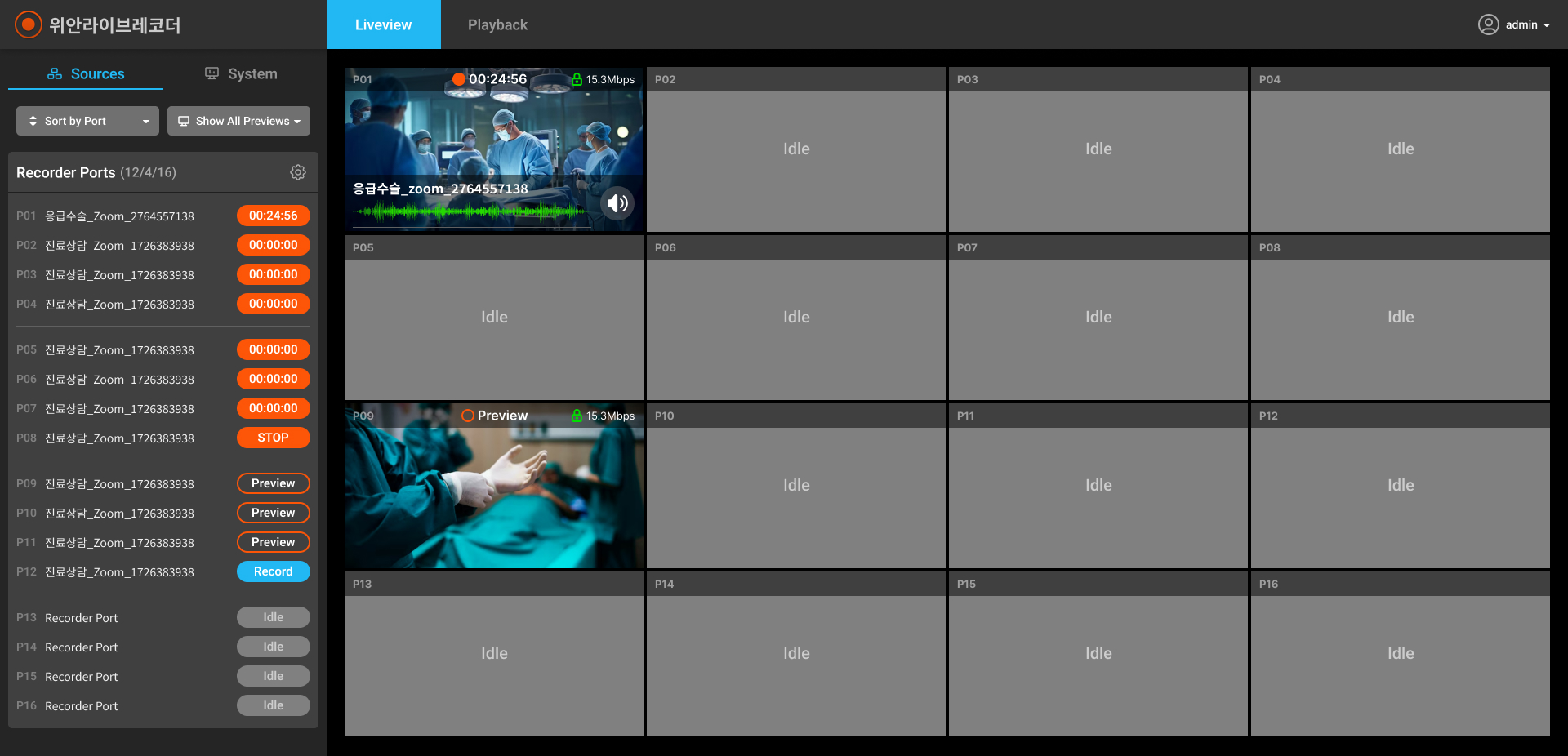This screenshot has width=1568, height=756.
Task: Click green lock icon on P01 tile
Action: [x=577, y=79]
